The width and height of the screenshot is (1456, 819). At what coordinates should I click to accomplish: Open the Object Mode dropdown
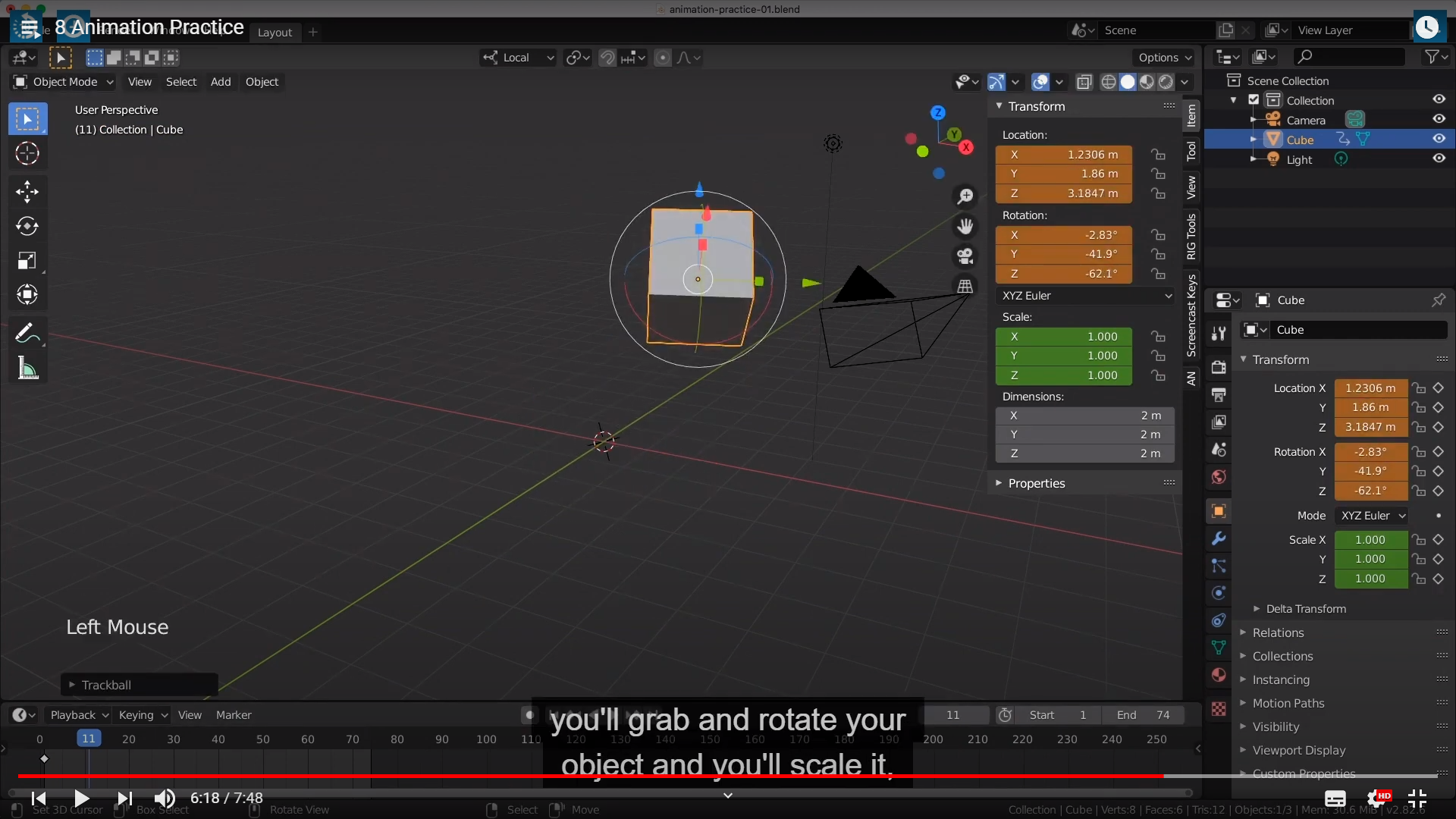click(x=64, y=82)
